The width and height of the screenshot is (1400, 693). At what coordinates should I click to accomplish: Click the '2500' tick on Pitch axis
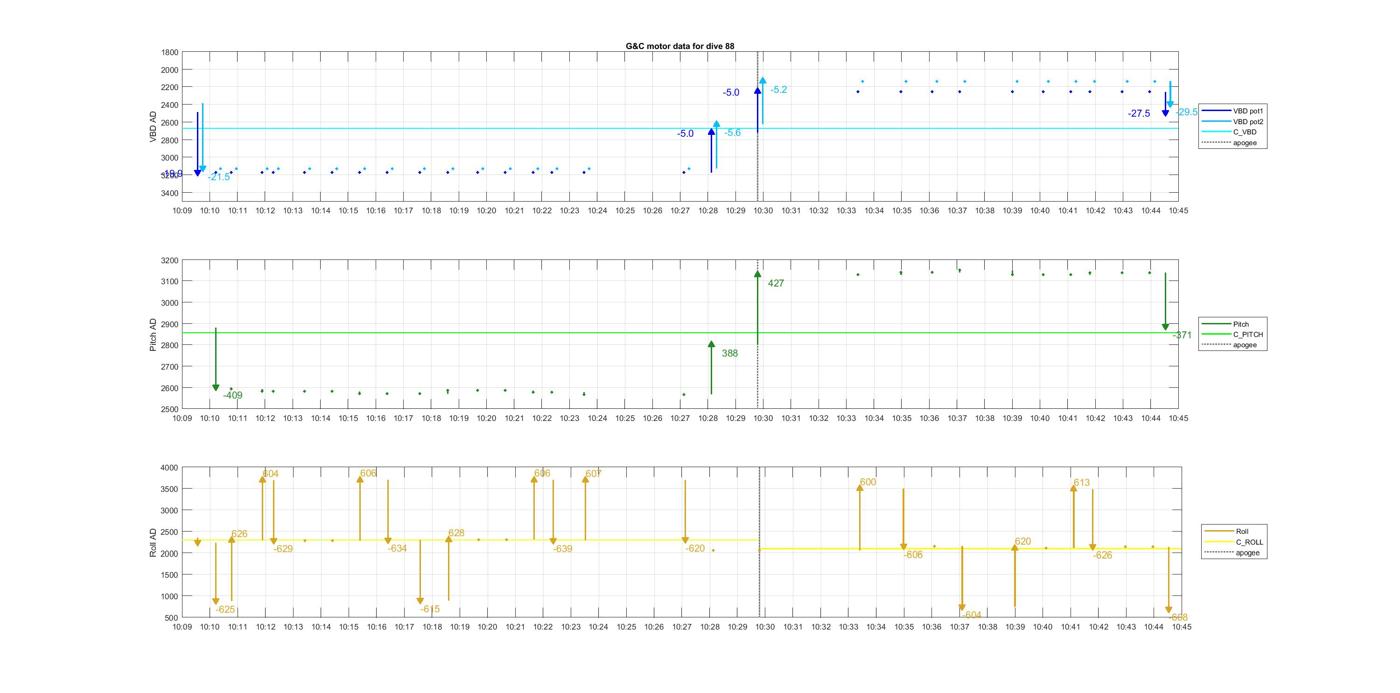(170, 409)
